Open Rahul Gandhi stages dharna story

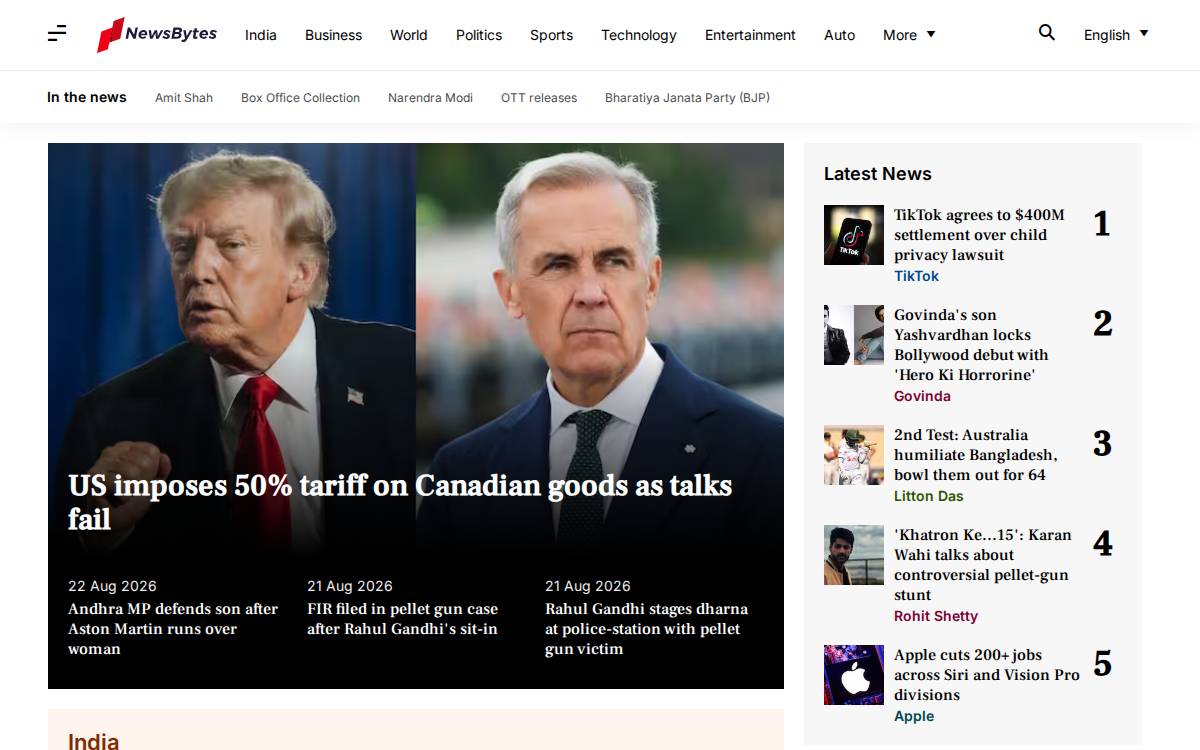[x=646, y=629]
